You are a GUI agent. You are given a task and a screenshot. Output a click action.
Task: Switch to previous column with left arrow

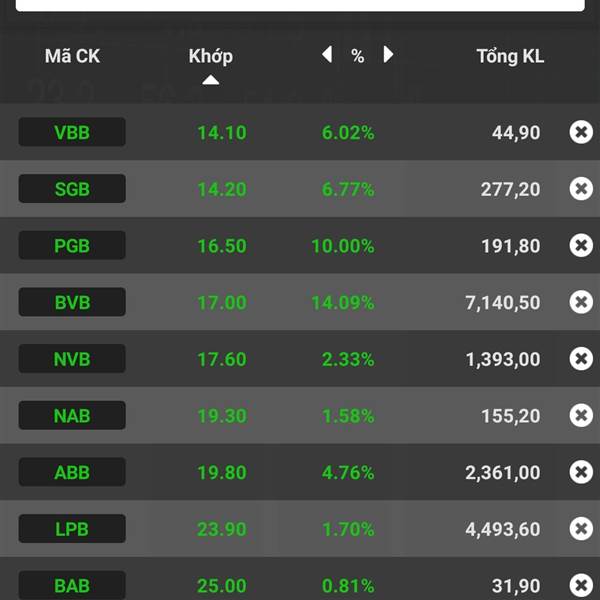coord(327,54)
